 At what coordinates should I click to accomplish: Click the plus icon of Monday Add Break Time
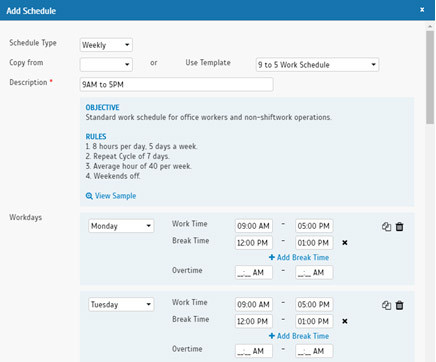click(272, 257)
